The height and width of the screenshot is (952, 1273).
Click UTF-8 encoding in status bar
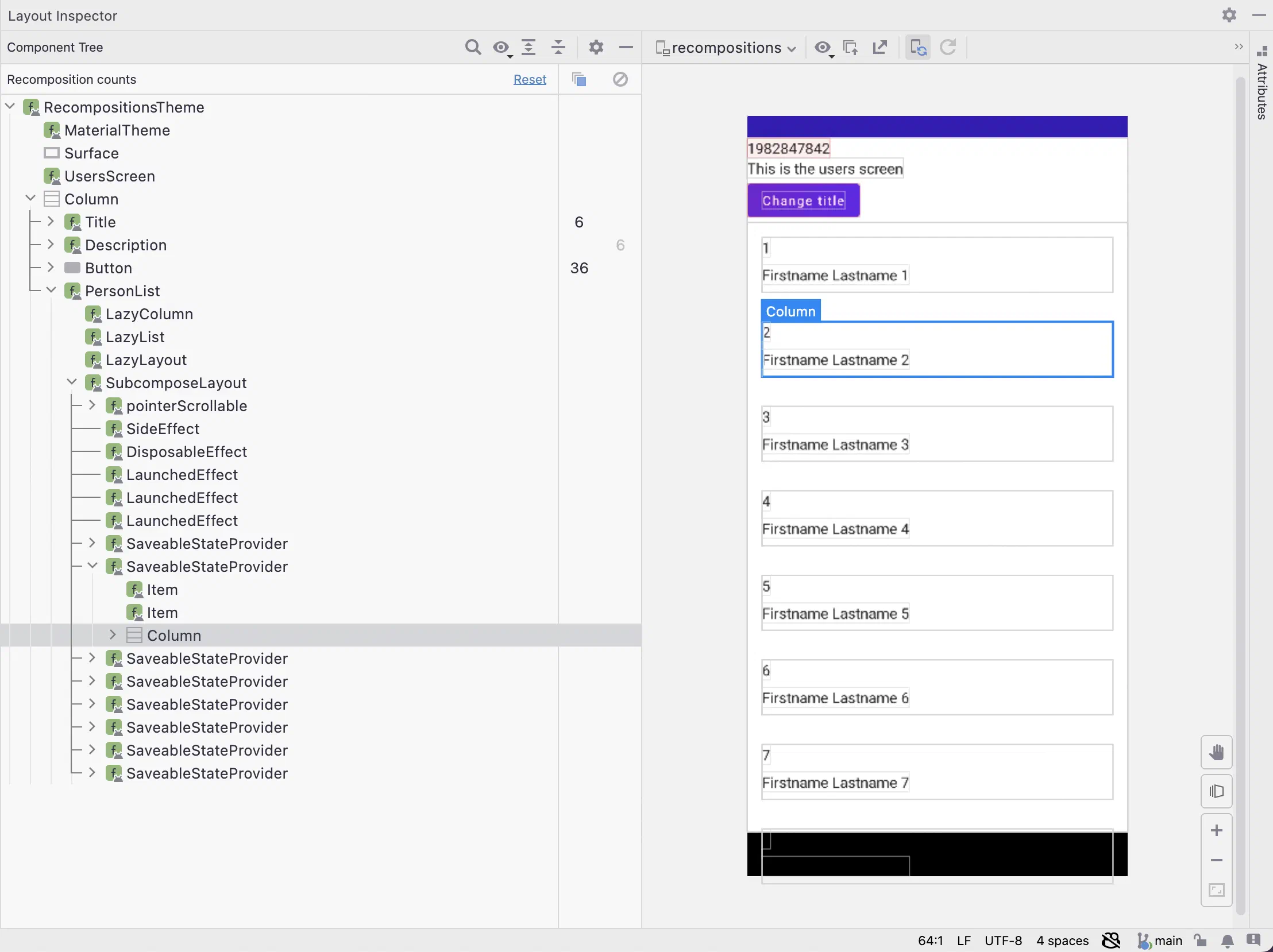coord(1003,941)
